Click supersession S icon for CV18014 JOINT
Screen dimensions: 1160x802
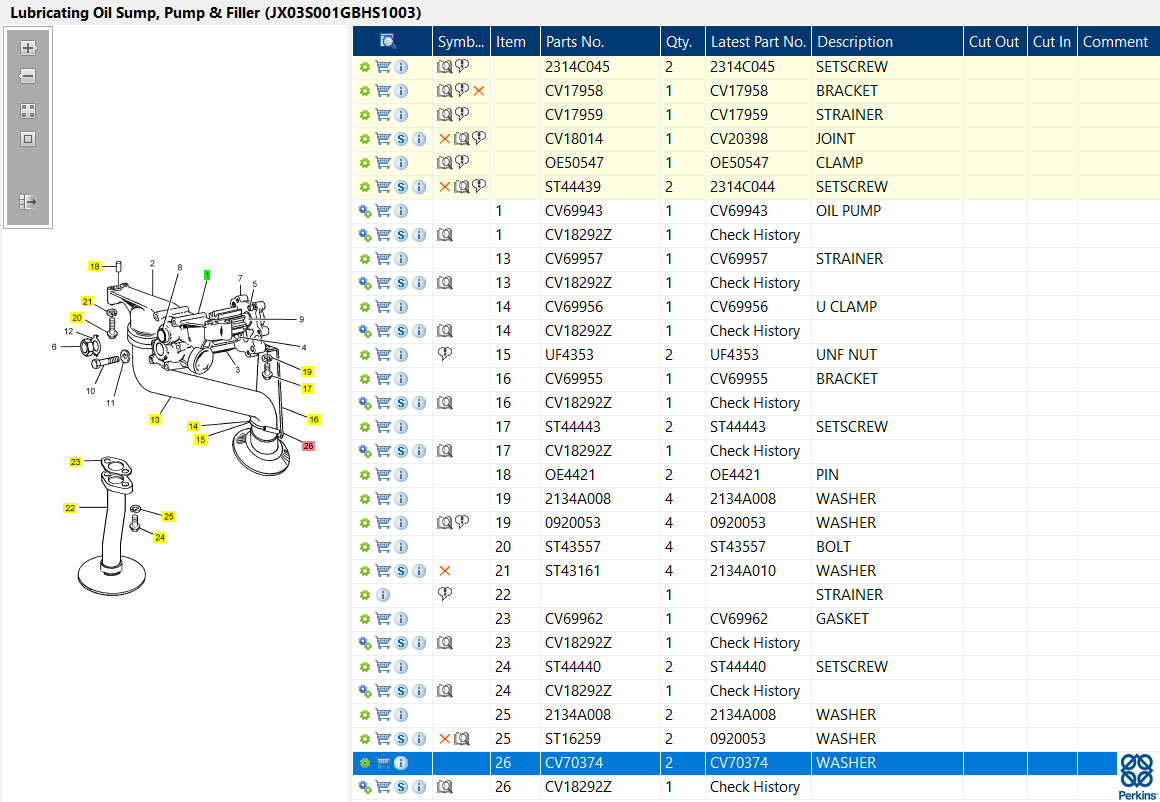coord(401,139)
